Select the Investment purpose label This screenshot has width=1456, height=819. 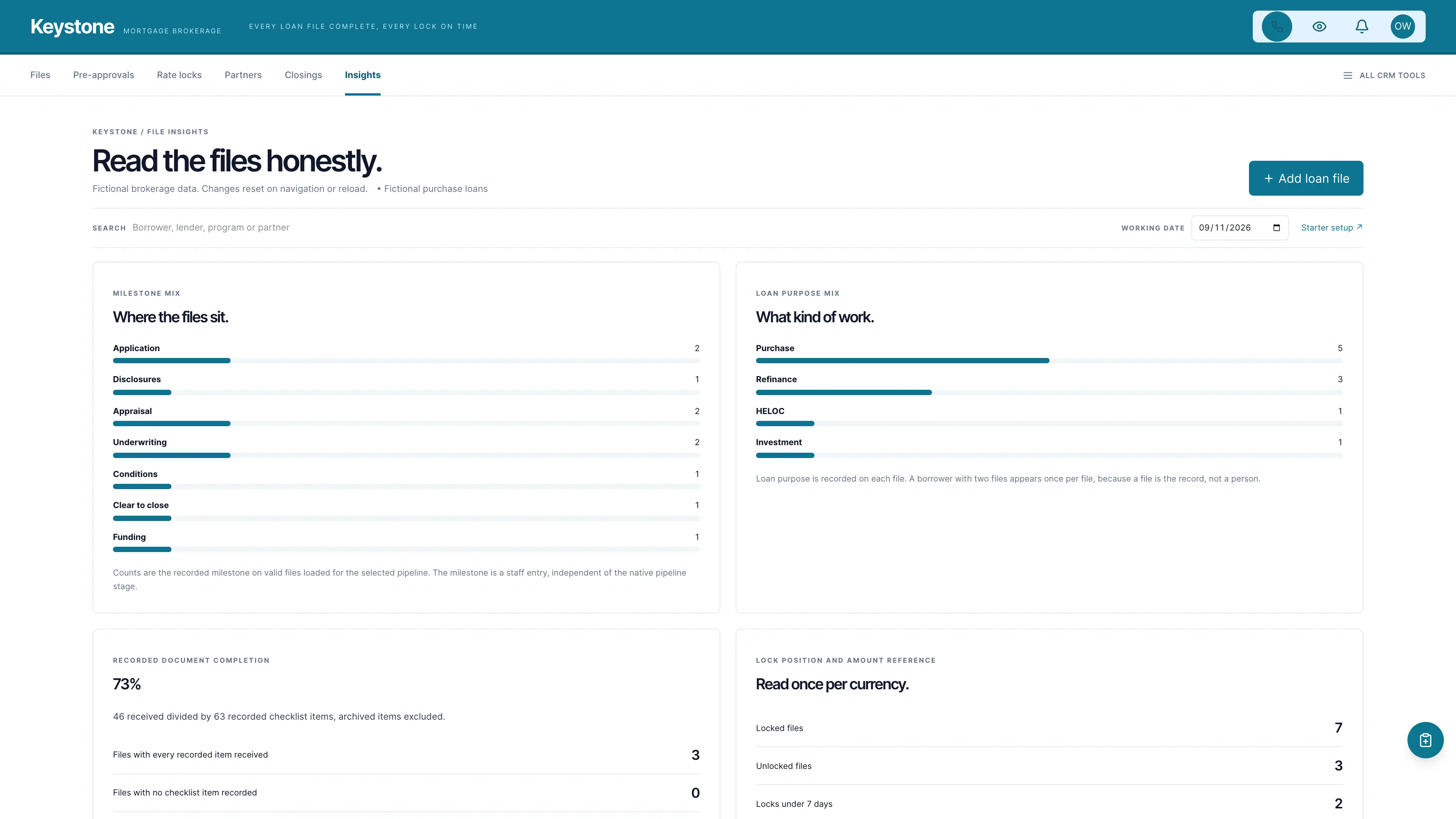(x=778, y=442)
